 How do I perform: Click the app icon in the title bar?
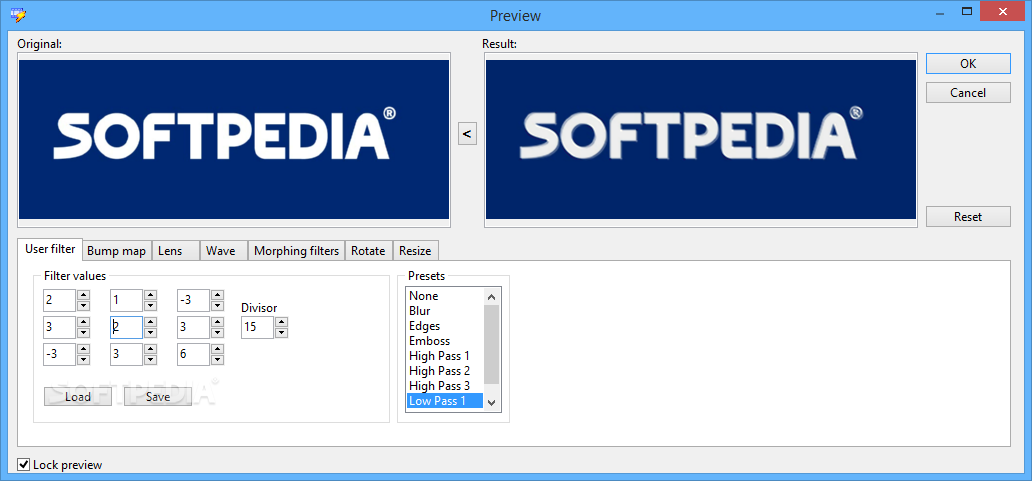[x=18, y=14]
